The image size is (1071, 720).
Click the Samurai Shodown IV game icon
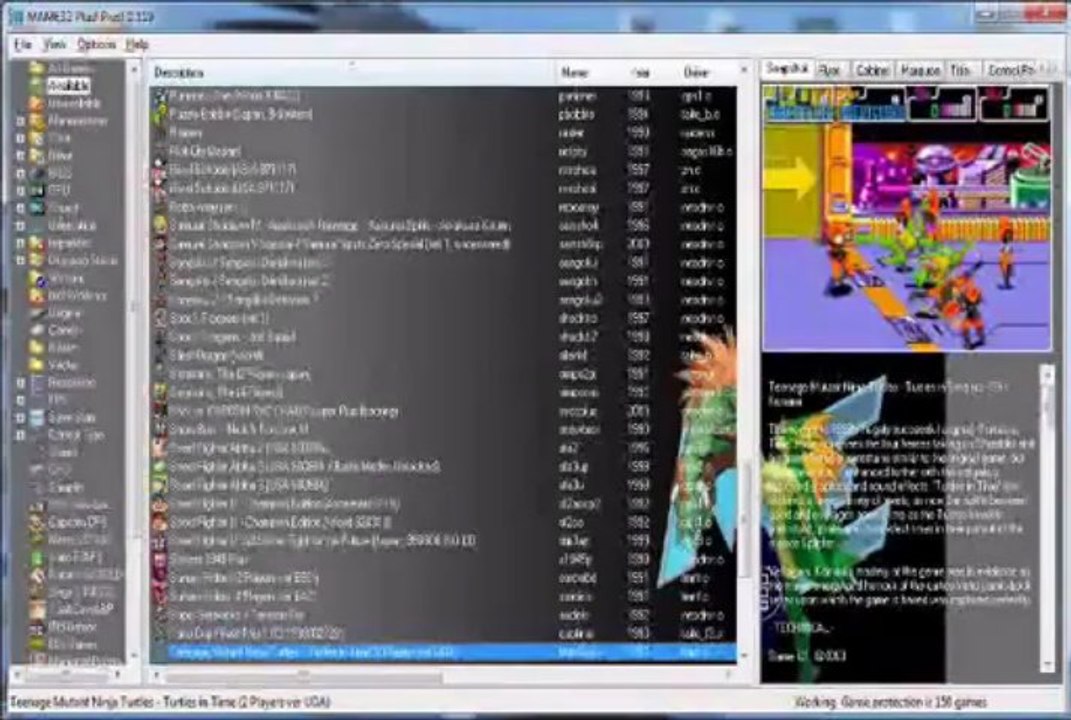pos(160,225)
